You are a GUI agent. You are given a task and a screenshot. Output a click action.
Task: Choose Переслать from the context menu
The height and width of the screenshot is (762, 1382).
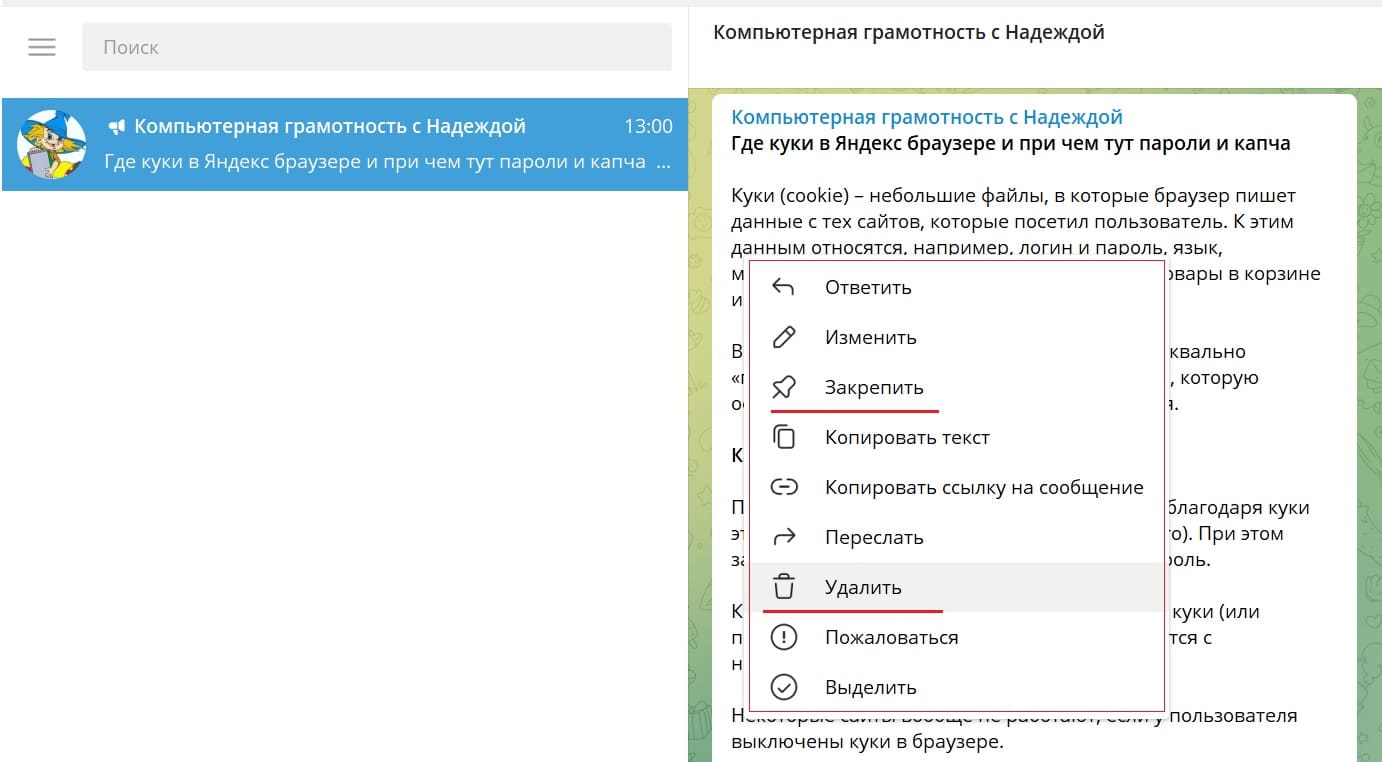pyautogui.click(x=873, y=538)
